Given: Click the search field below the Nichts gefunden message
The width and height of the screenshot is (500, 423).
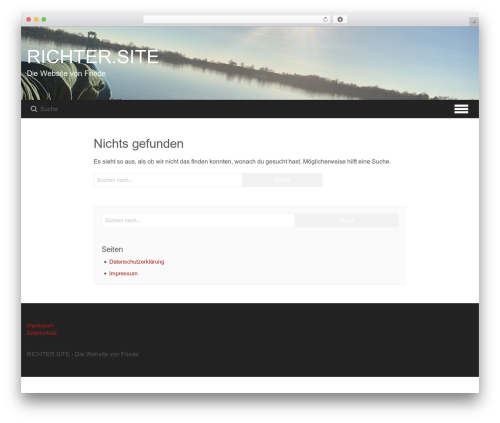Looking at the screenshot, I should [x=168, y=180].
